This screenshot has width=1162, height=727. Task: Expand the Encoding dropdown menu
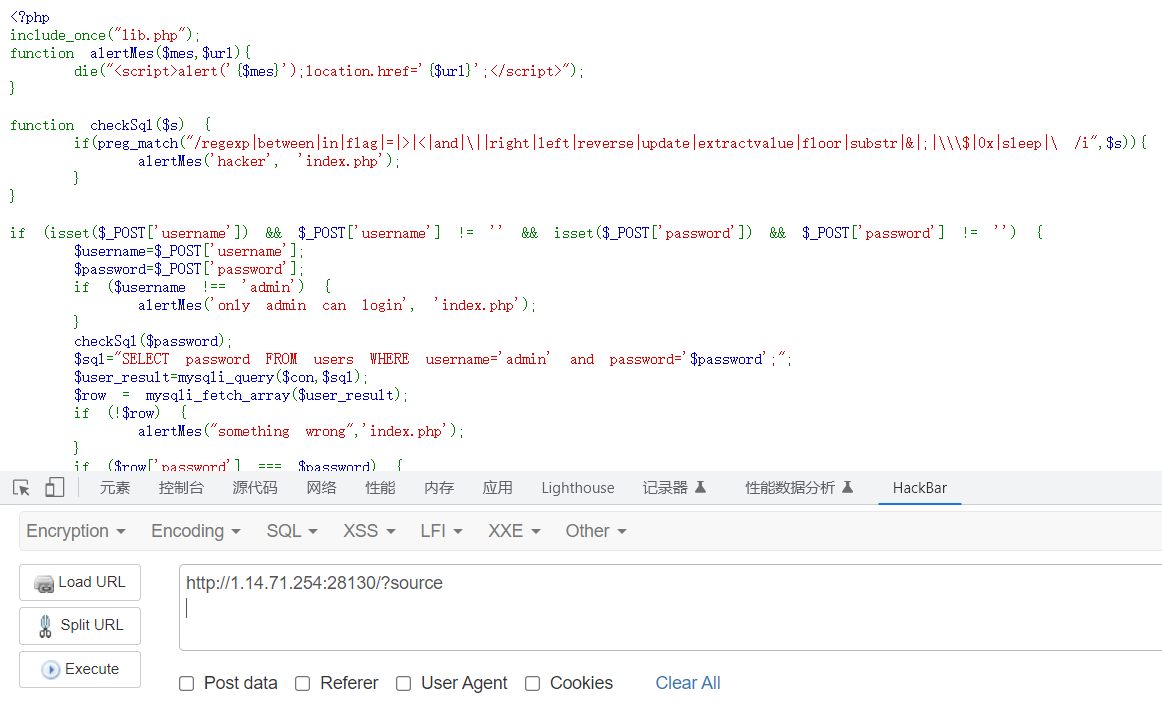[x=196, y=531]
